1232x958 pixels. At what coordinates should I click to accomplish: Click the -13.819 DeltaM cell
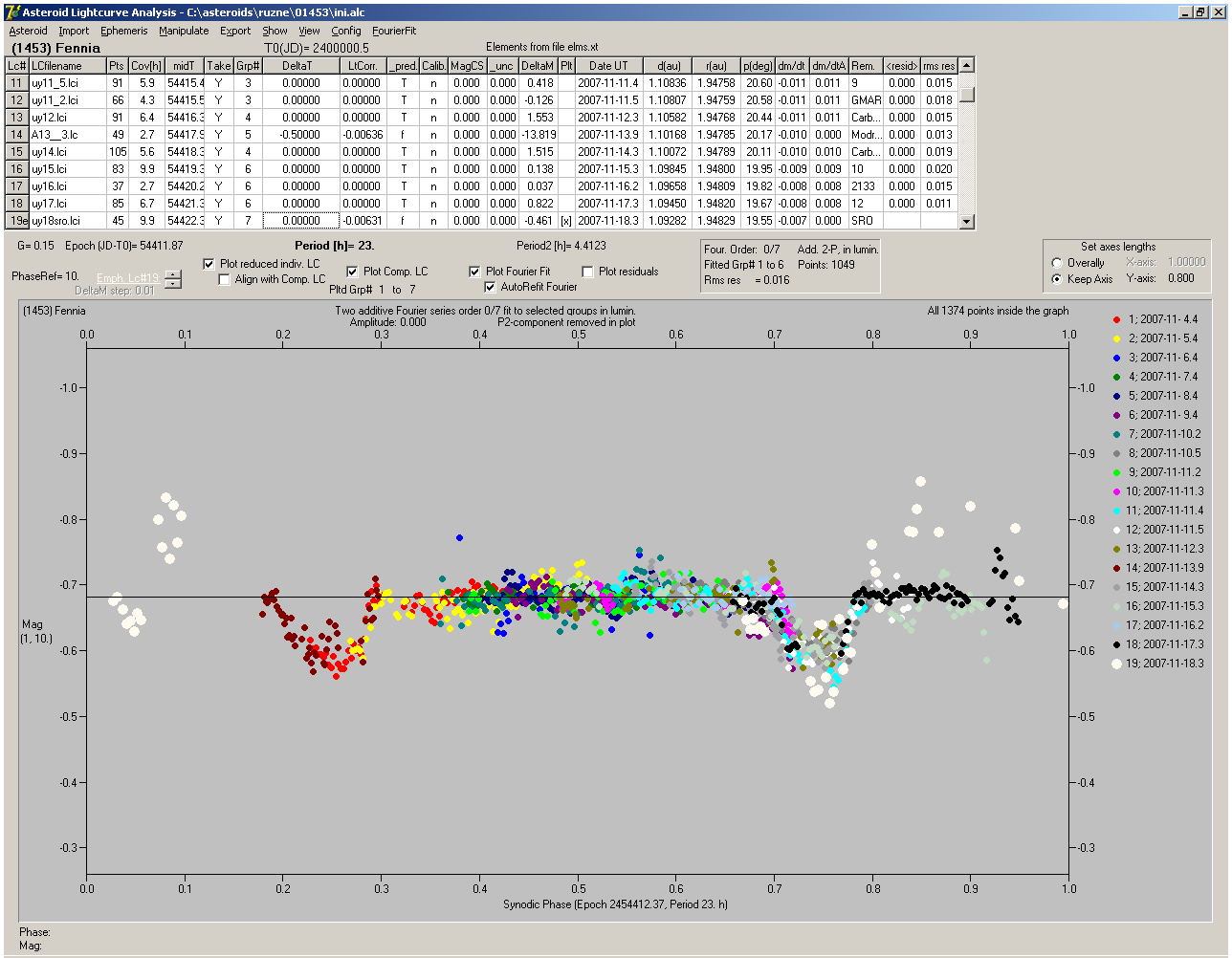pyautogui.click(x=539, y=135)
